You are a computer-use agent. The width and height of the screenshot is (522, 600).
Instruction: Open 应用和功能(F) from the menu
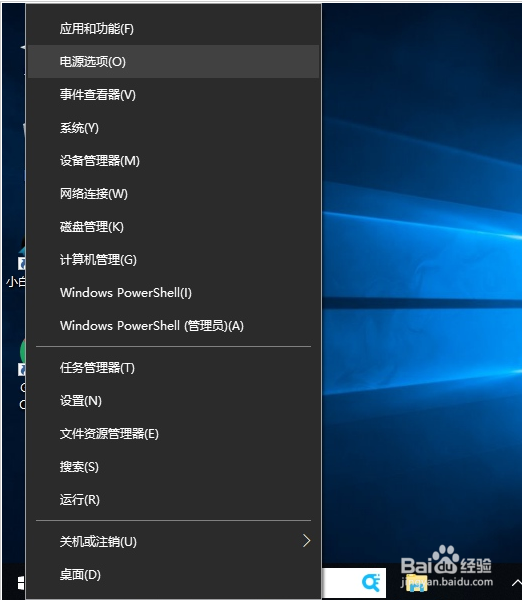point(173,29)
